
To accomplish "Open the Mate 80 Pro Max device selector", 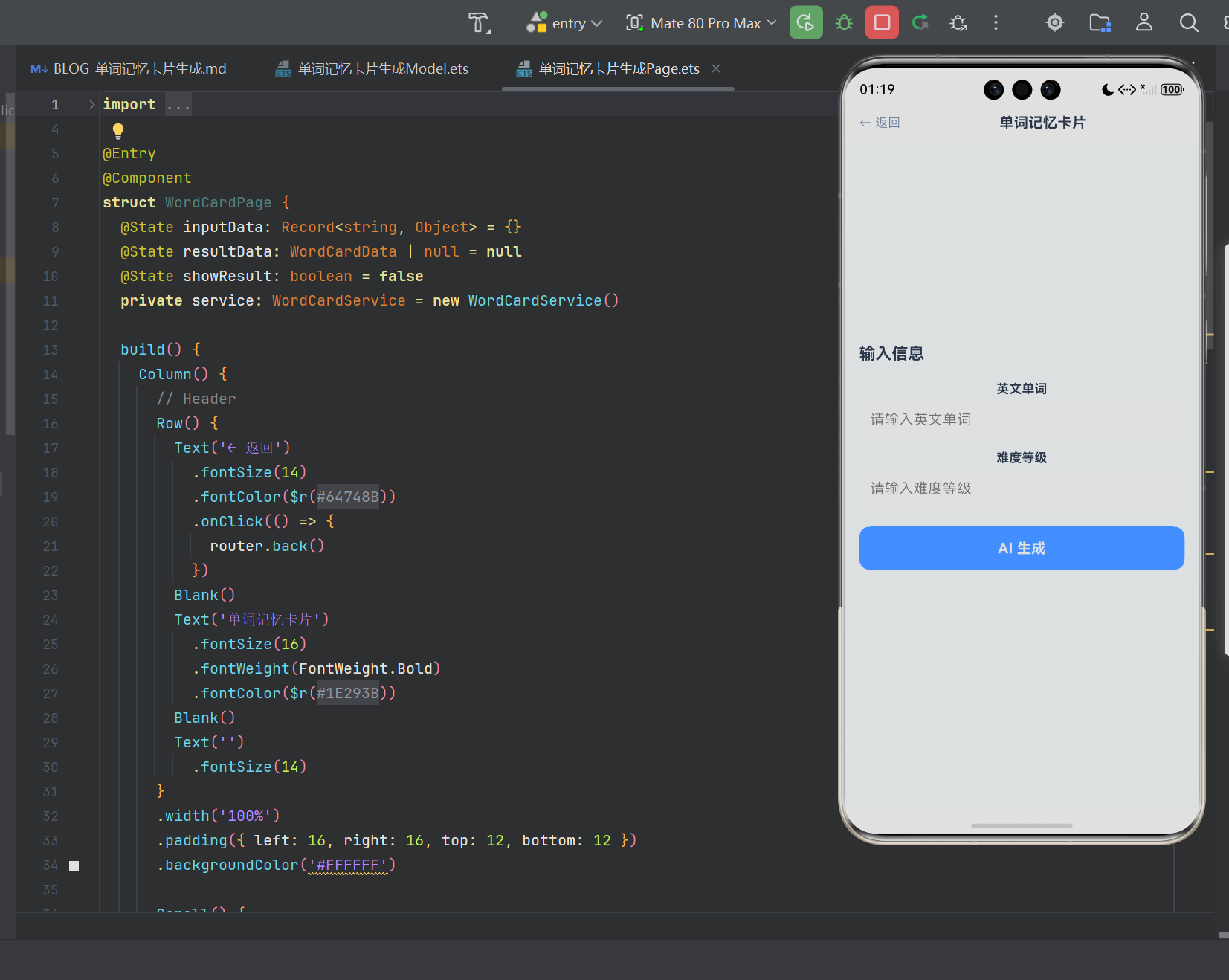I will pos(702,23).
